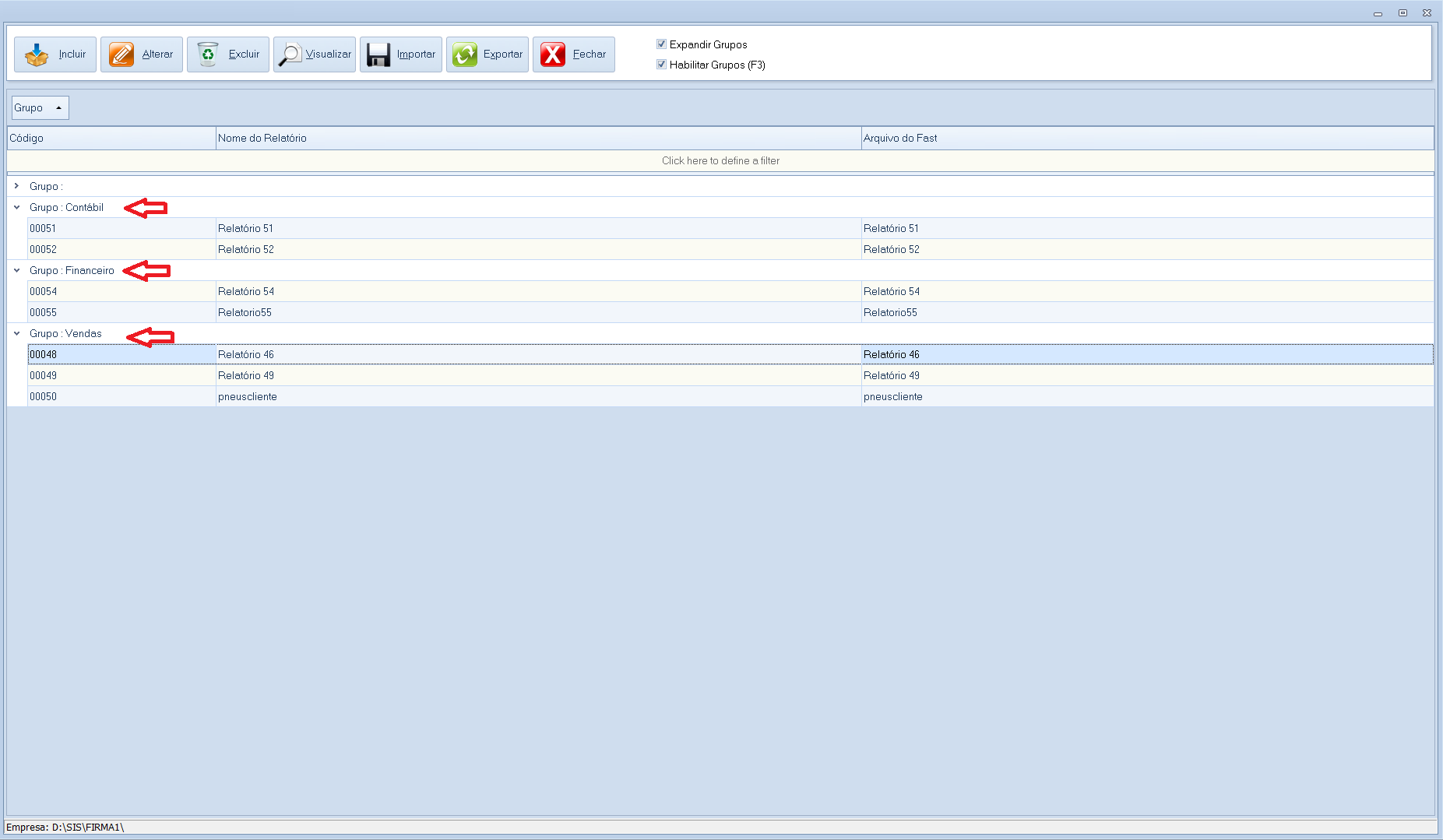This screenshot has width=1443, height=840.
Task: Click the Exportar green arrows icon
Action: click(465, 54)
